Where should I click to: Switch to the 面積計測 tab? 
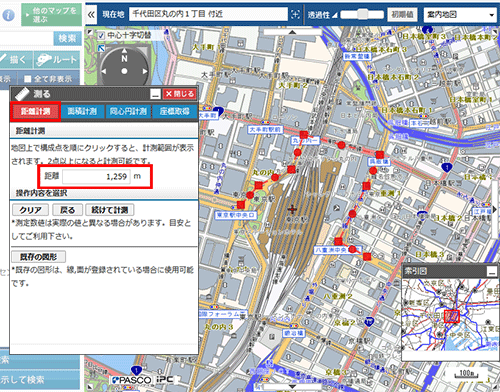click(x=82, y=111)
